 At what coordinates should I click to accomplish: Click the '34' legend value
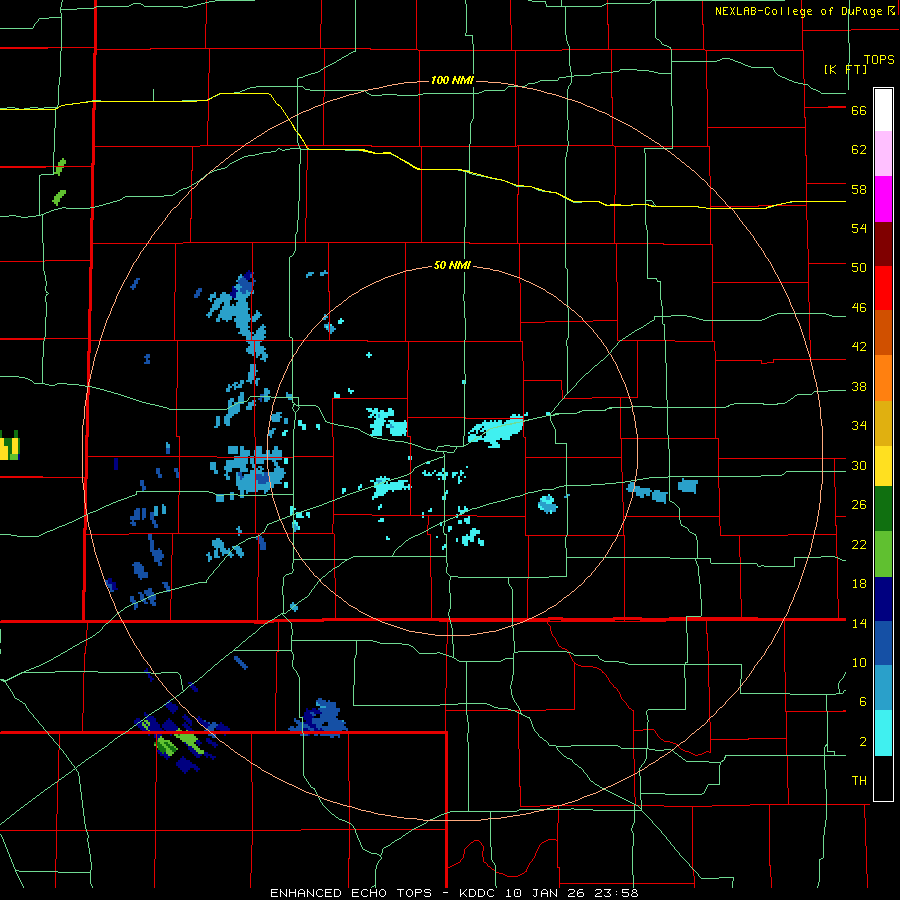(x=859, y=425)
